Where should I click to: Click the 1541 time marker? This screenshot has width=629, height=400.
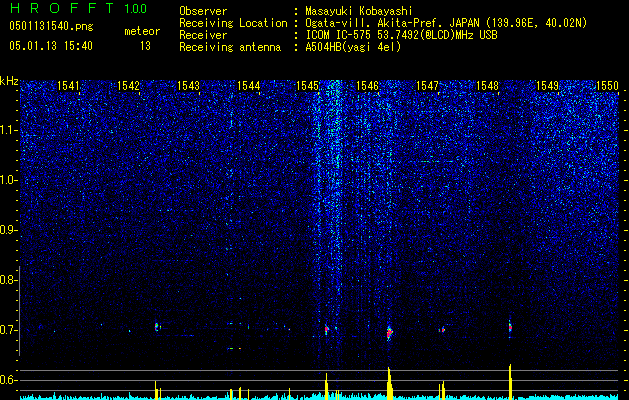[x=68, y=85]
